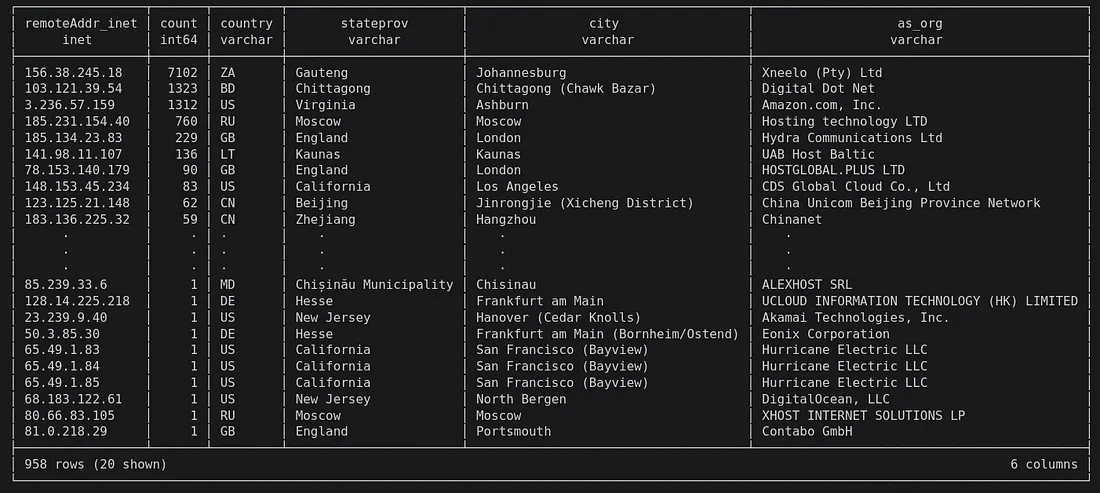Click the remoteAddr_inet column header
1100x493 pixels.
(x=81, y=23)
